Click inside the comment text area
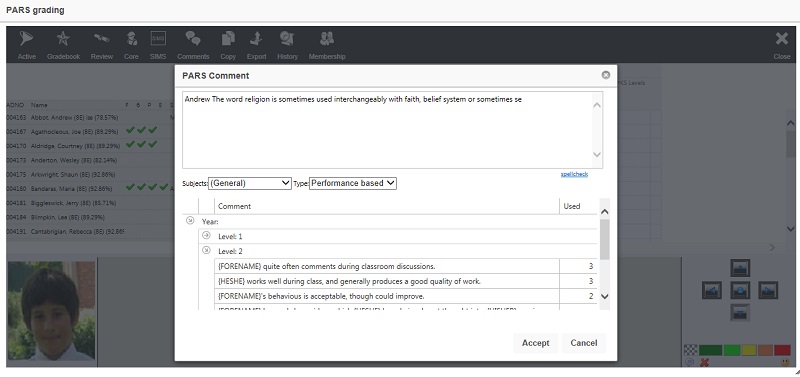Screen dimensions: 800x378 pos(387,130)
